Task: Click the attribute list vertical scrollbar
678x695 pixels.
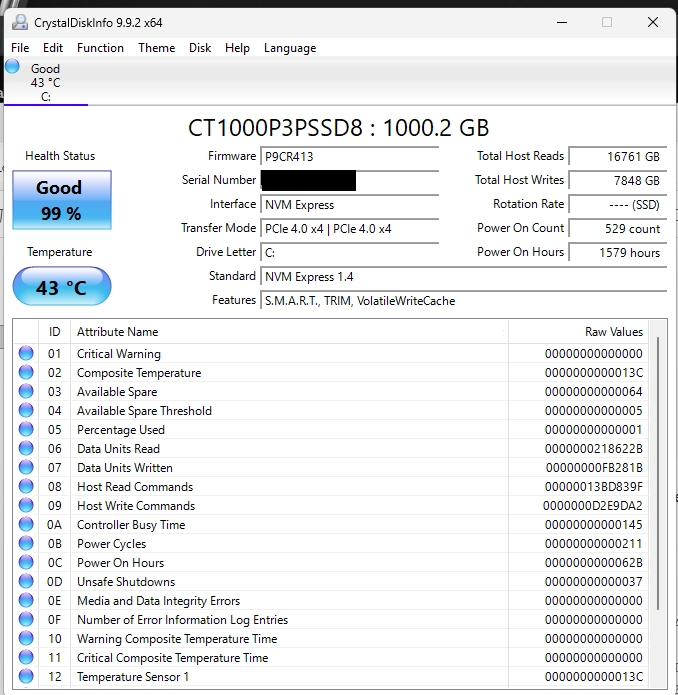Action: click(x=658, y=472)
